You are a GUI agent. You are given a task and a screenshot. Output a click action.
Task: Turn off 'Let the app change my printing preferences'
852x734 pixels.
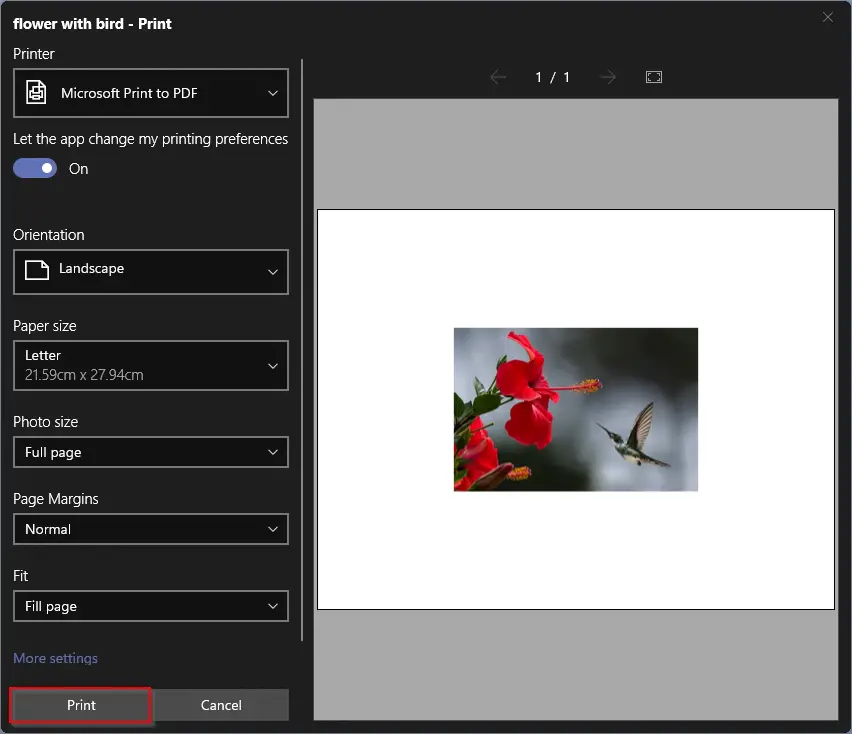[35, 168]
